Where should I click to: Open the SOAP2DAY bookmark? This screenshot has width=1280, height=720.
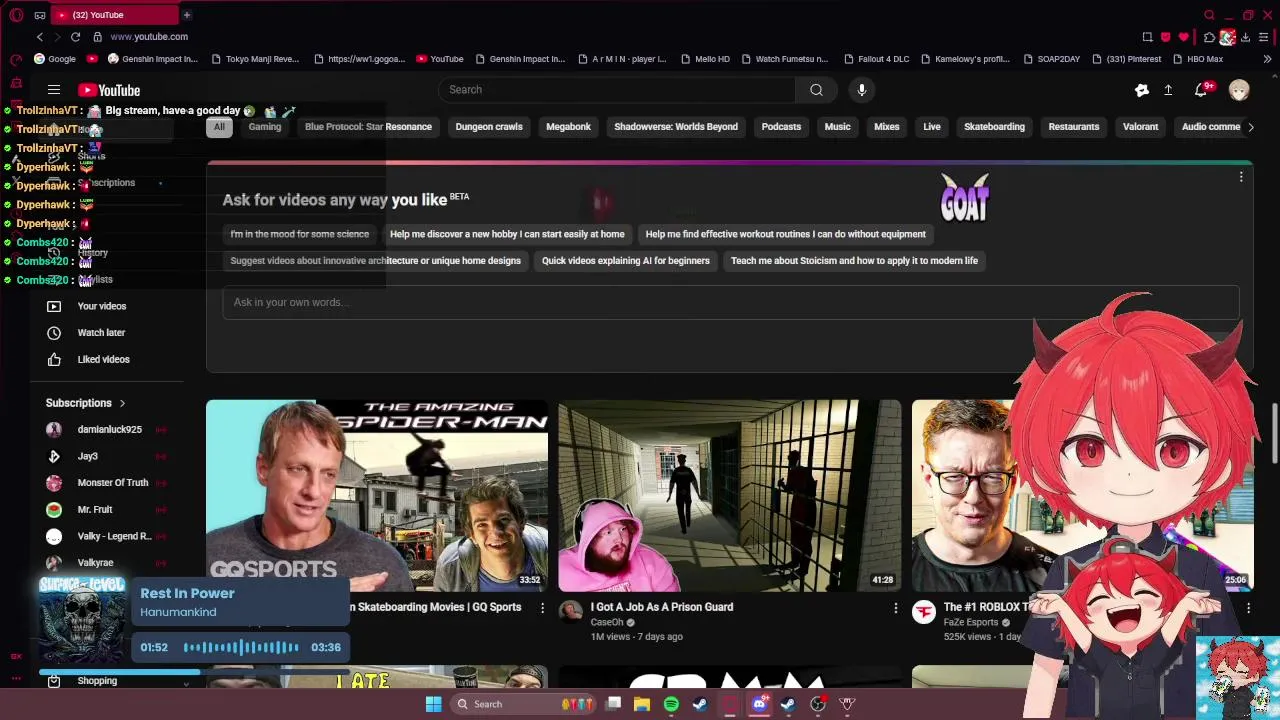point(1052,59)
